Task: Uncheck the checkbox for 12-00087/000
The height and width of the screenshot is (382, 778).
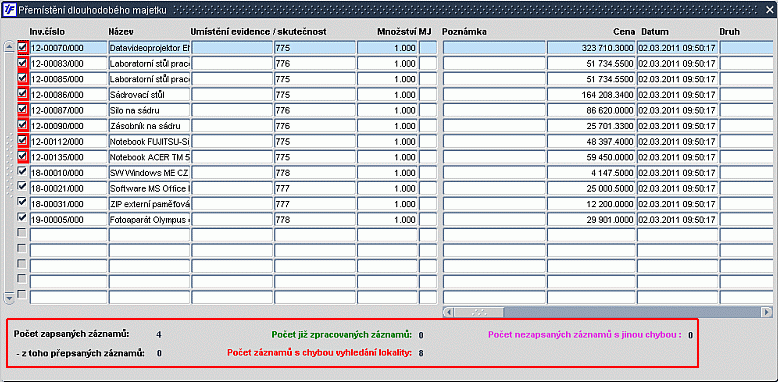Action: 22,110
